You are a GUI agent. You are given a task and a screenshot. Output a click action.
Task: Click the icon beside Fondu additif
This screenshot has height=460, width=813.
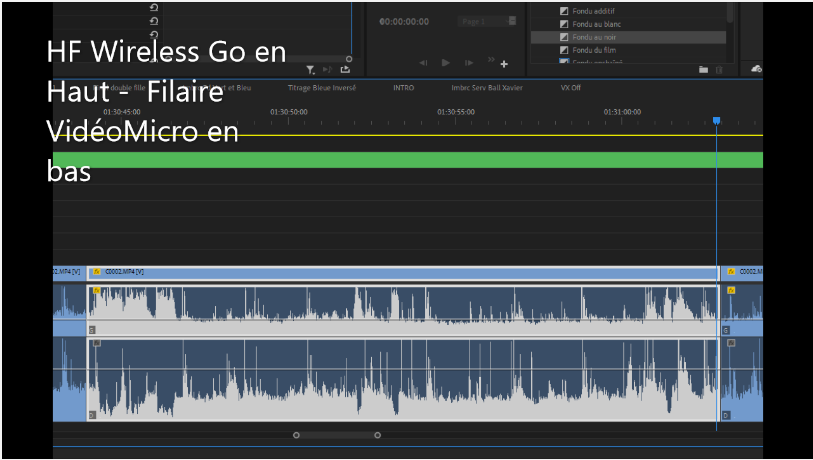[564, 11]
